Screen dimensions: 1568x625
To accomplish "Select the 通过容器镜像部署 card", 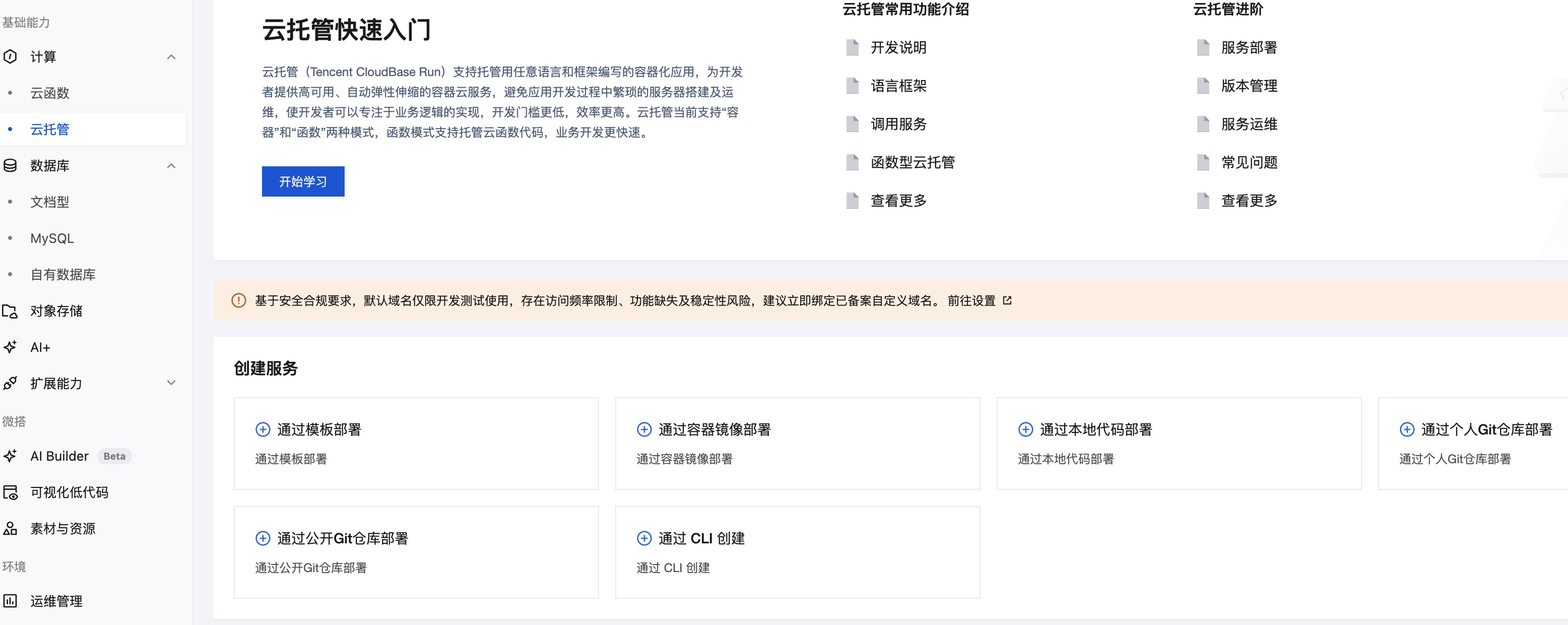I will [798, 444].
